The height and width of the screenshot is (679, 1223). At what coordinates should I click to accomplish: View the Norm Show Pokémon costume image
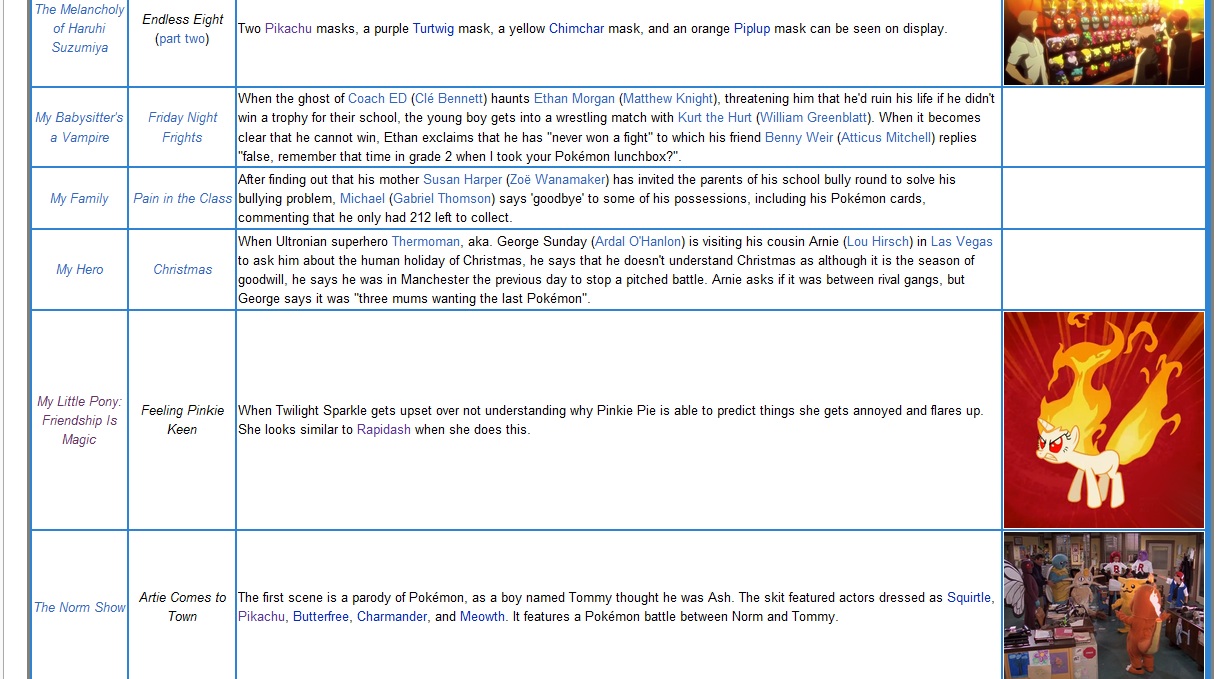pos(1104,606)
